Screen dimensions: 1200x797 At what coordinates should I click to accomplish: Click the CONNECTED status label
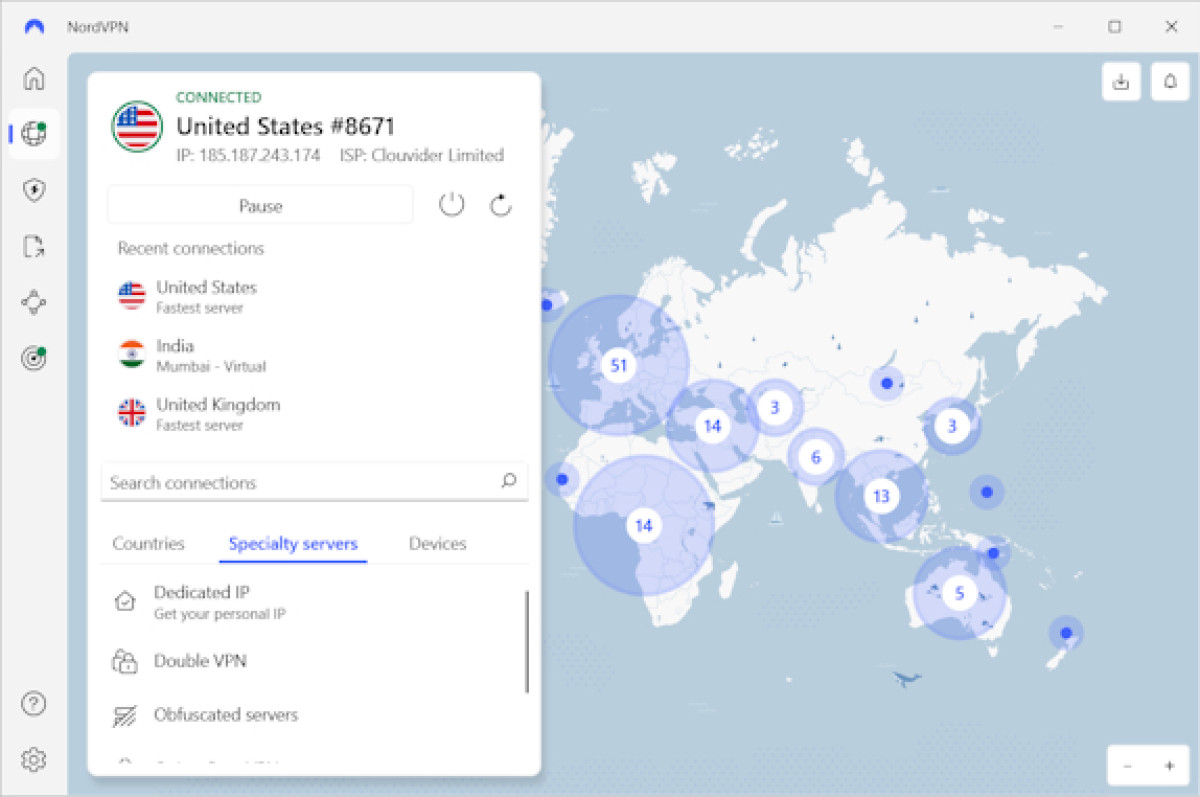pyautogui.click(x=219, y=97)
